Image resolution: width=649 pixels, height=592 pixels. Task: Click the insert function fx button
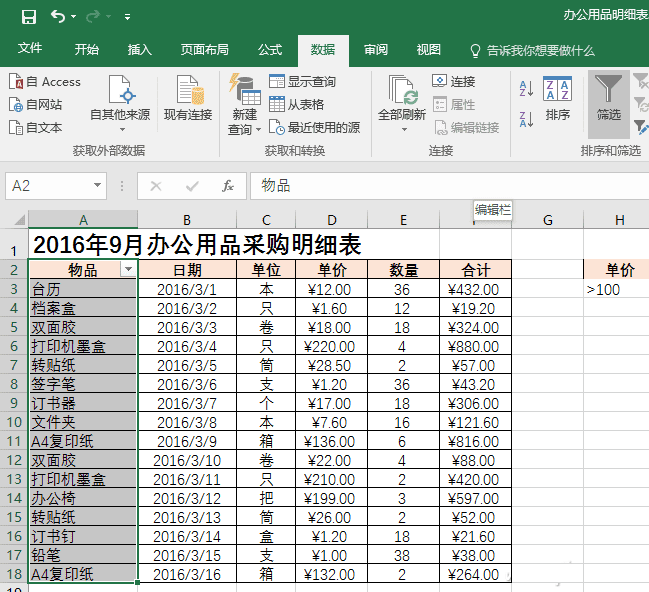coord(227,186)
